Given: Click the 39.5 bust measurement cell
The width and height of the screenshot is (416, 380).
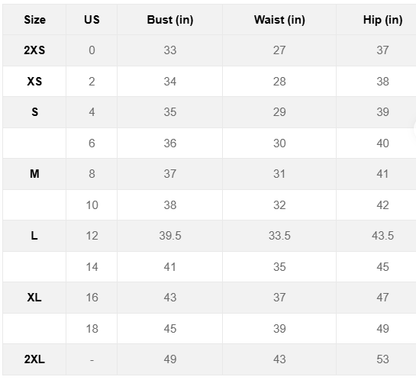Looking at the screenshot, I should 170,236.
